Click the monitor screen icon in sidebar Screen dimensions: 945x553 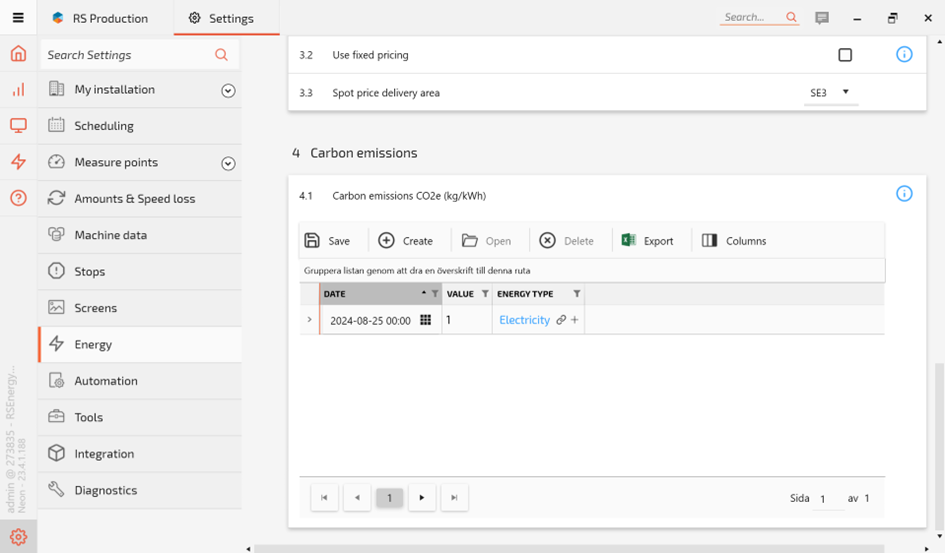tap(18, 126)
